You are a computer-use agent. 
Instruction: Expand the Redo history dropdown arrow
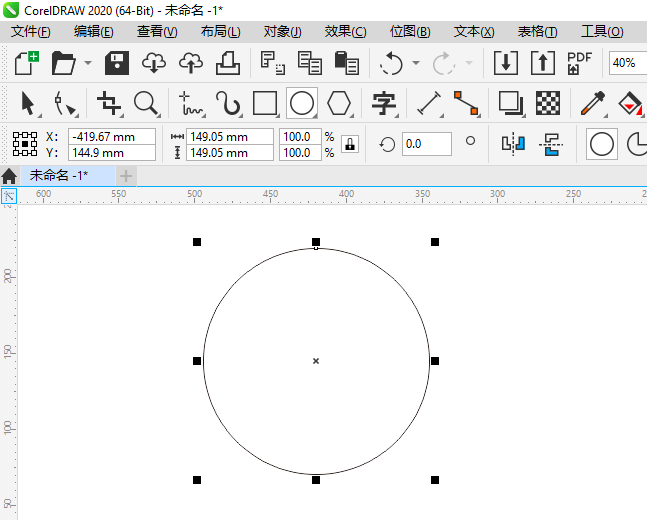click(469, 63)
